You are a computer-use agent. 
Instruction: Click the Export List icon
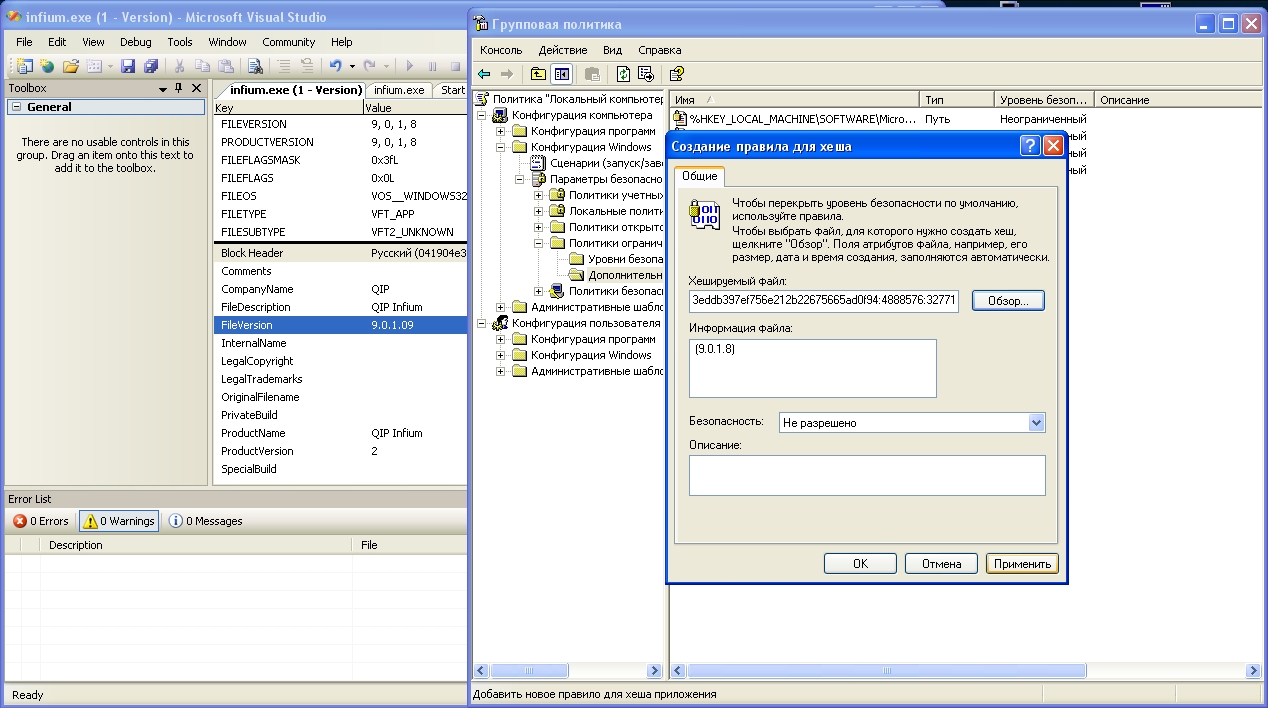tap(646, 74)
